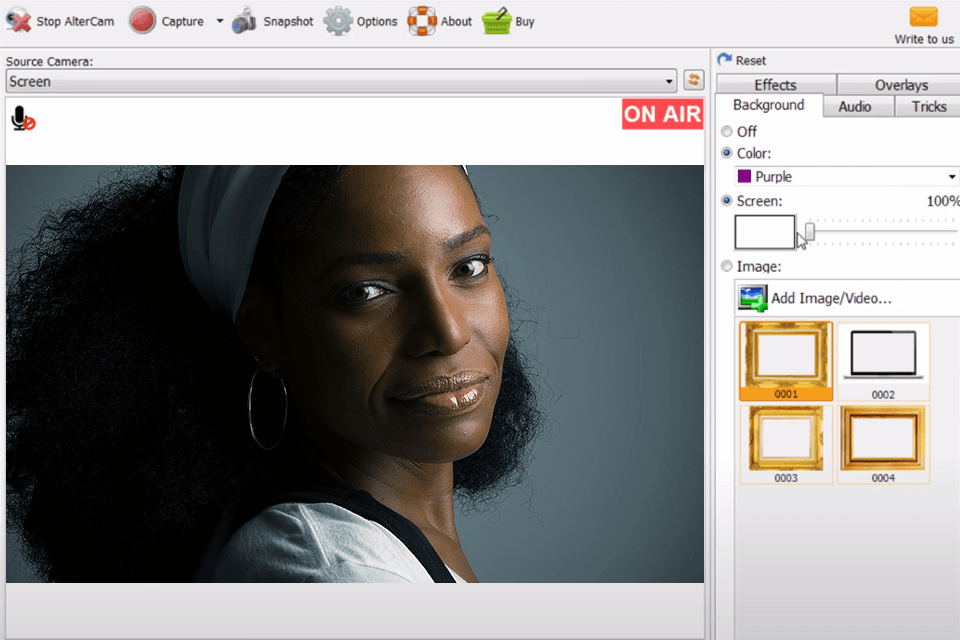Select the Off background radio button
Viewport: 960px width, 640px height.
tap(727, 131)
